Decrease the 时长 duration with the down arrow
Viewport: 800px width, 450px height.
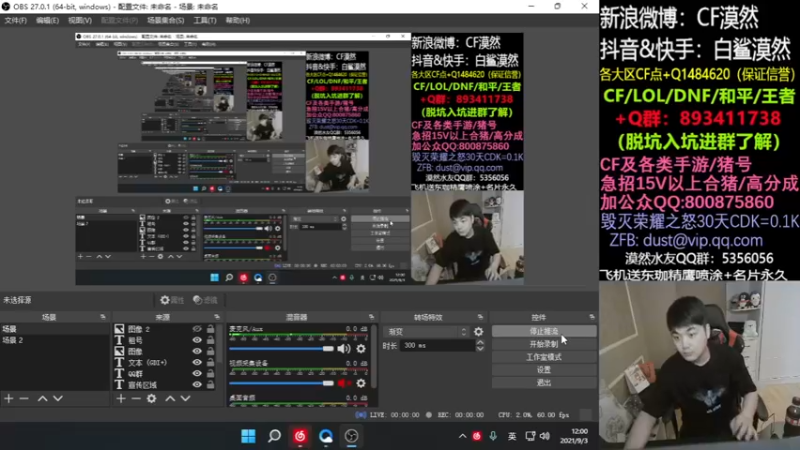pyautogui.click(x=480, y=348)
